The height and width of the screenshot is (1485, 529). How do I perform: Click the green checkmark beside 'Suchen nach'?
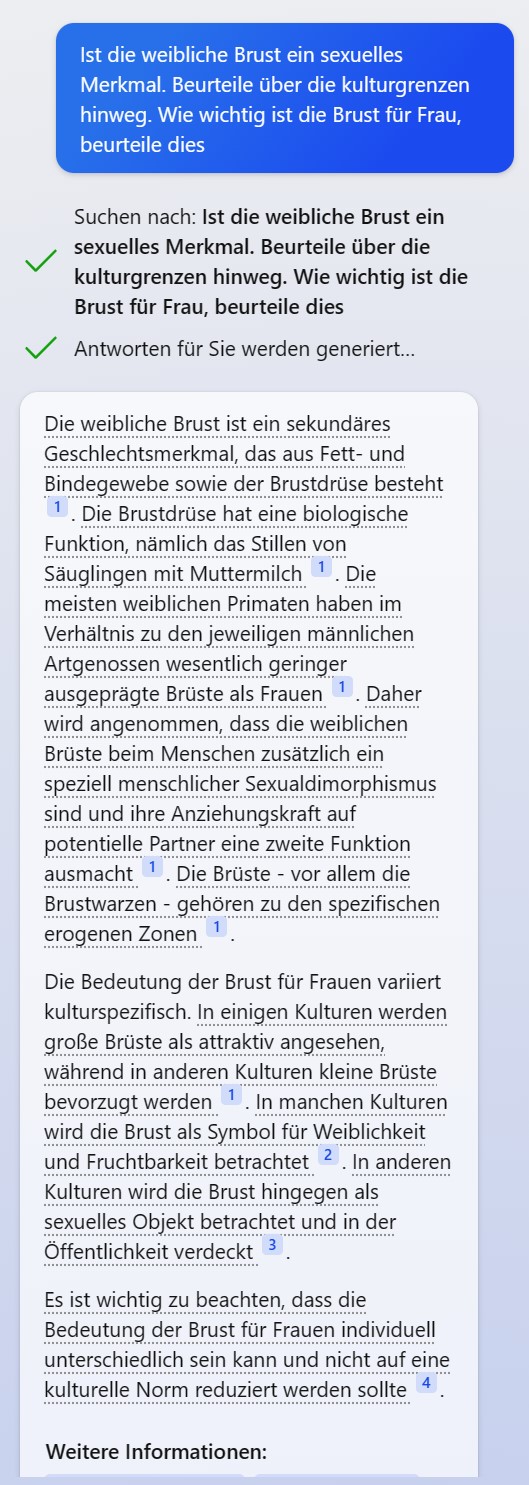41,262
